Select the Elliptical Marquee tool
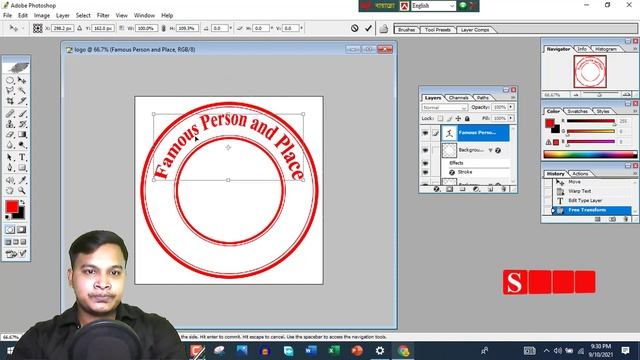The width and height of the screenshot is (640, 360). click(x=10, y=80)
